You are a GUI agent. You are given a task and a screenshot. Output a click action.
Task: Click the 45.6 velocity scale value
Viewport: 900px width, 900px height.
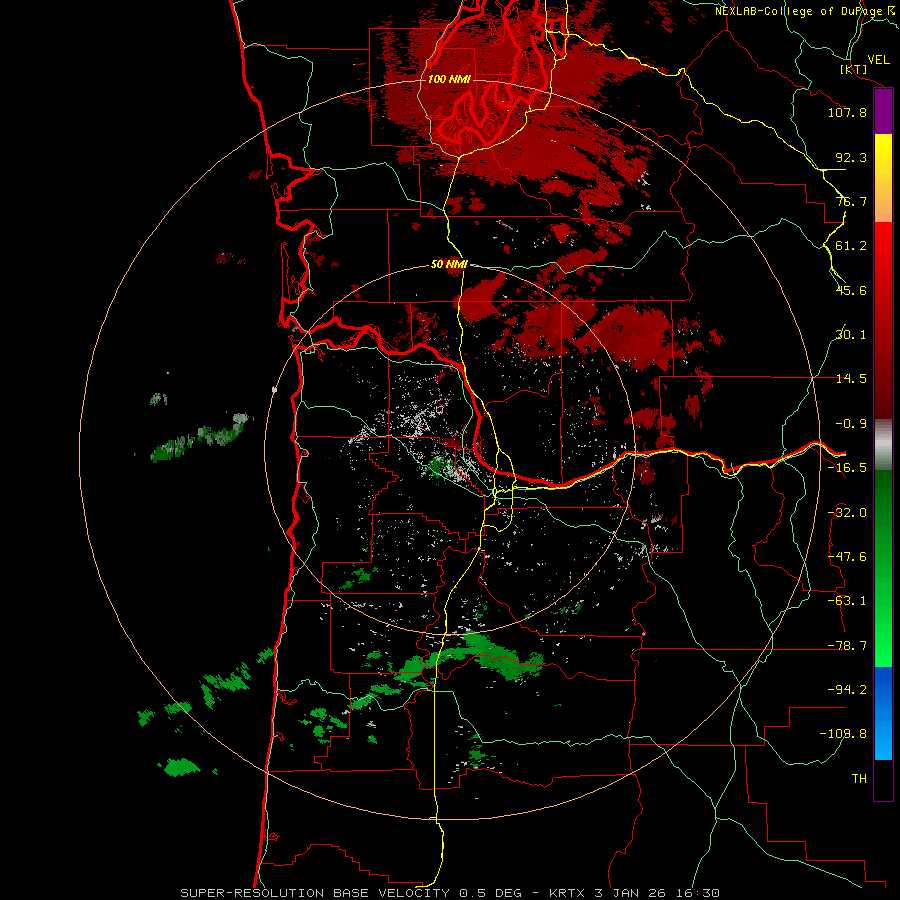(x=851, y=290)
